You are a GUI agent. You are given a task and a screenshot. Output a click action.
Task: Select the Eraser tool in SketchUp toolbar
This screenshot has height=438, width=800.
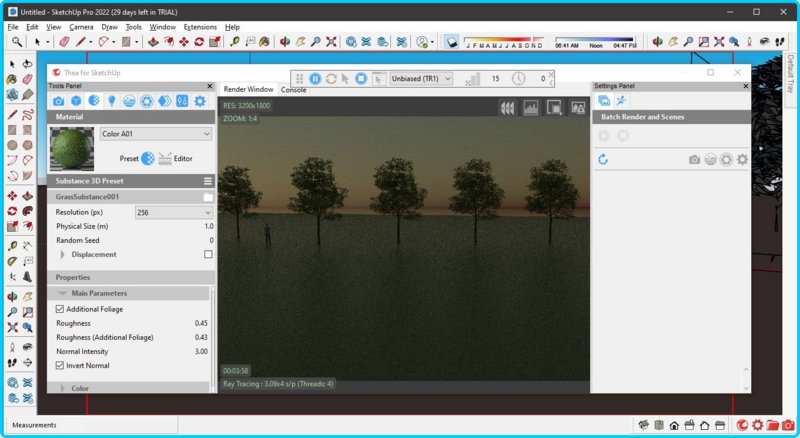click(64, 42)
